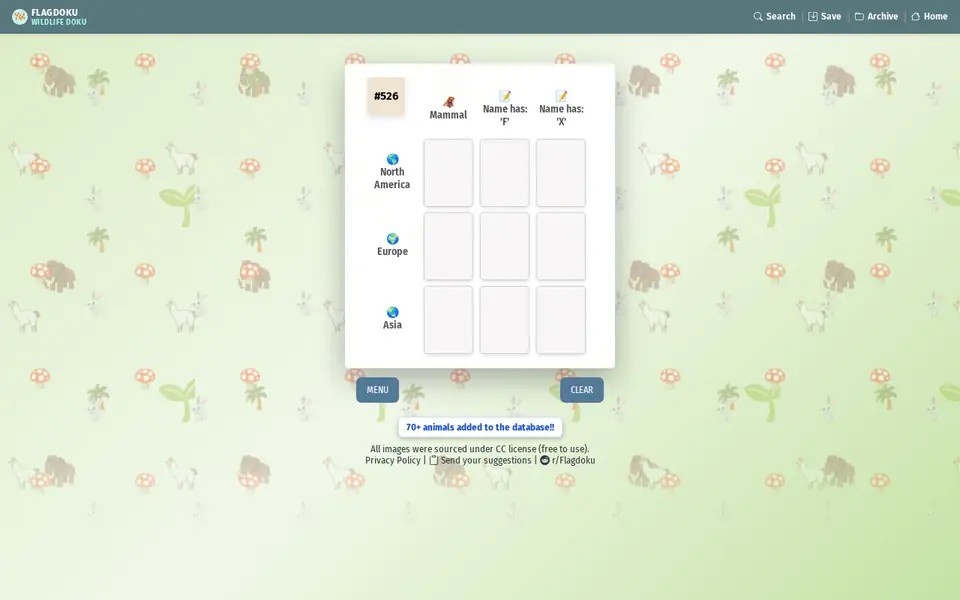Screen dimensions: 960x600
Task: Select the Asia 'X' name cell
Action: click(x=561, y=320)
